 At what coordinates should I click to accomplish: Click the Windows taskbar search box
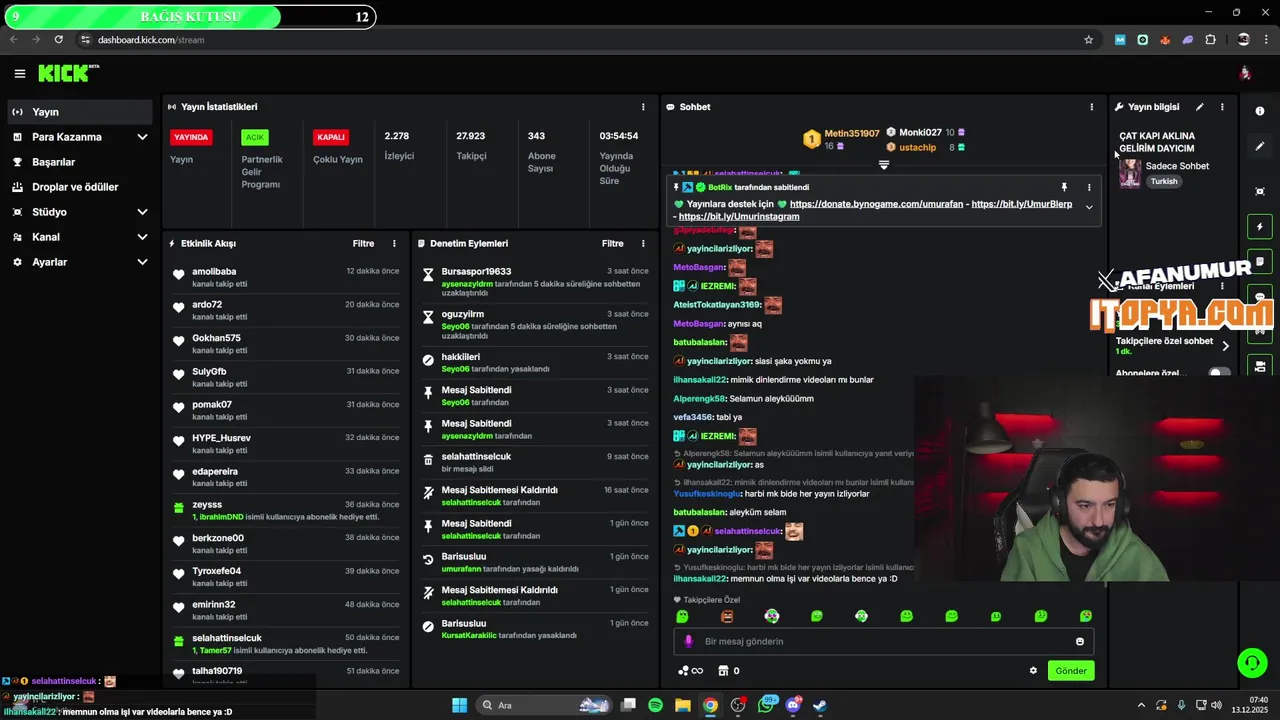pos(544,705)
